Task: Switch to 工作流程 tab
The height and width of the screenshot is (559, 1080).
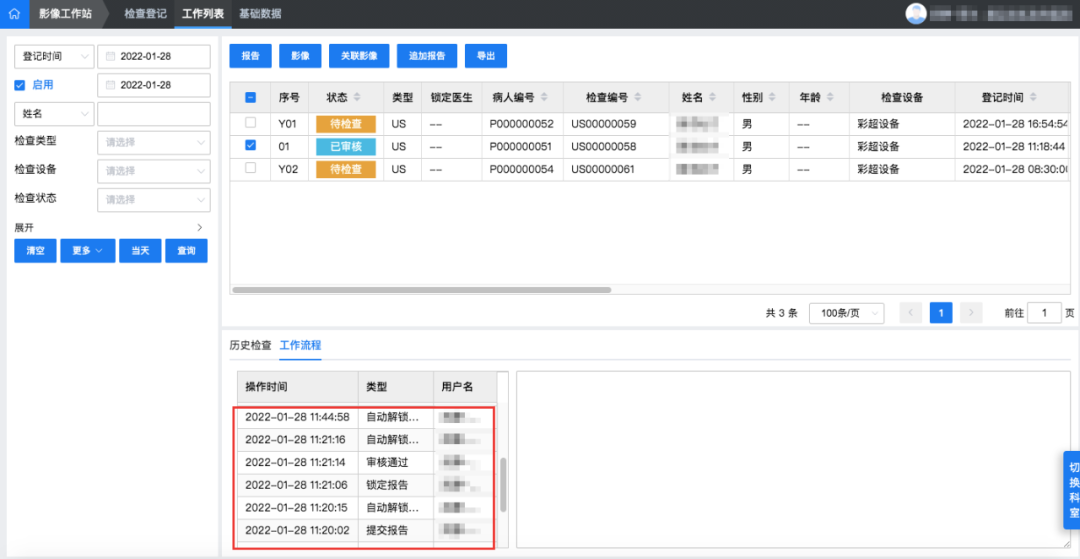Action: (300, 346)
